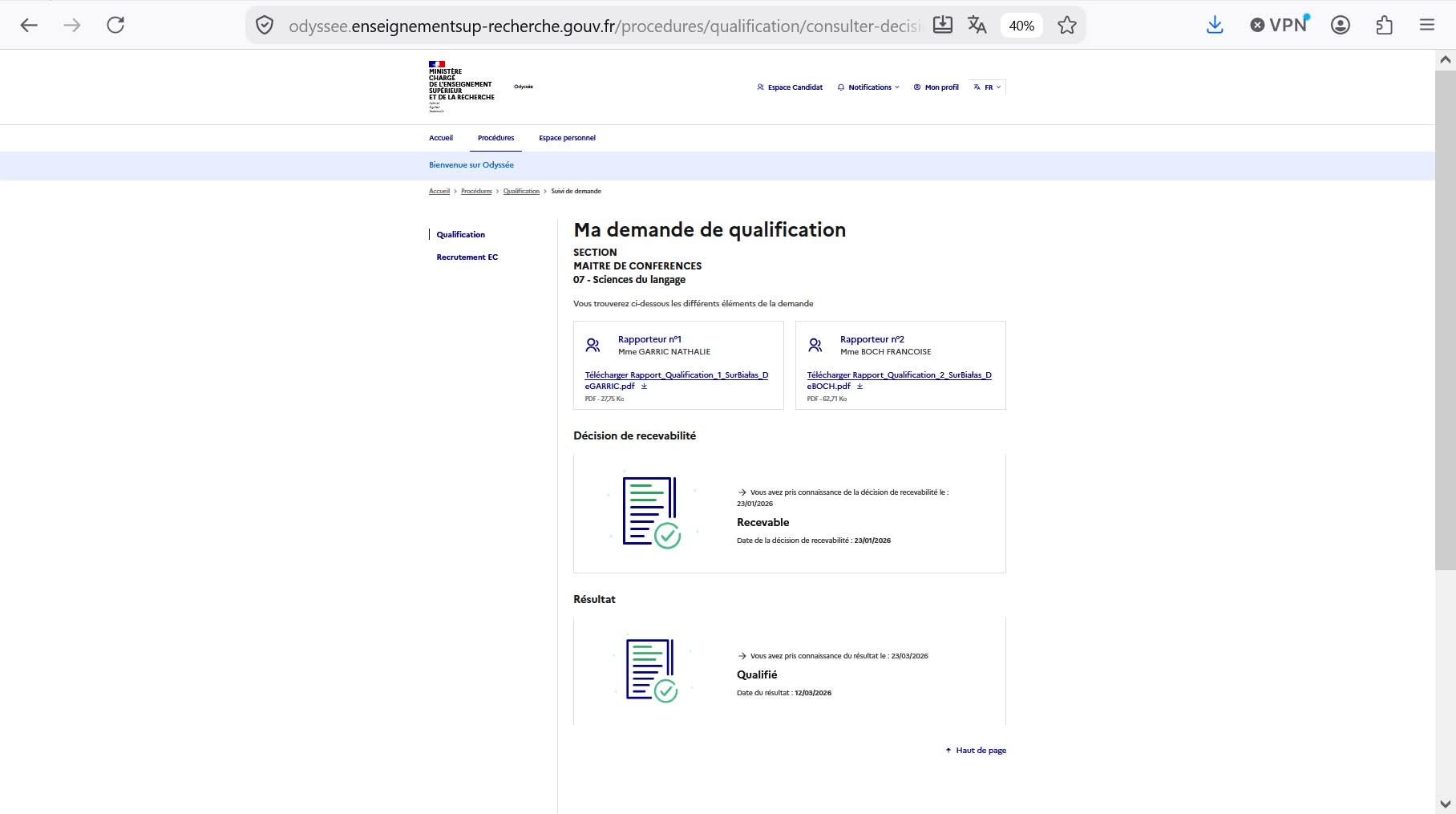
Task: Open browser downloads arrow icon
Action: pyautogui.click(x=1215, y=25)
